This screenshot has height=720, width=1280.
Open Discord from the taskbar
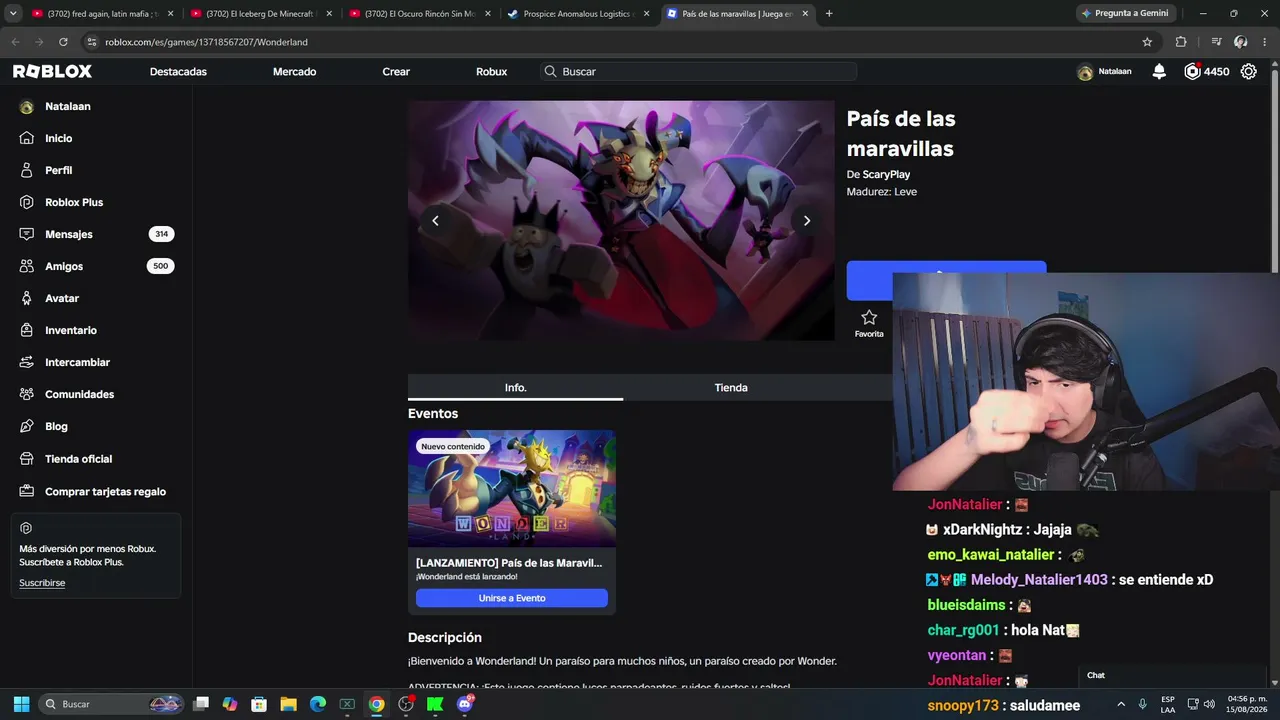point(465,704)
